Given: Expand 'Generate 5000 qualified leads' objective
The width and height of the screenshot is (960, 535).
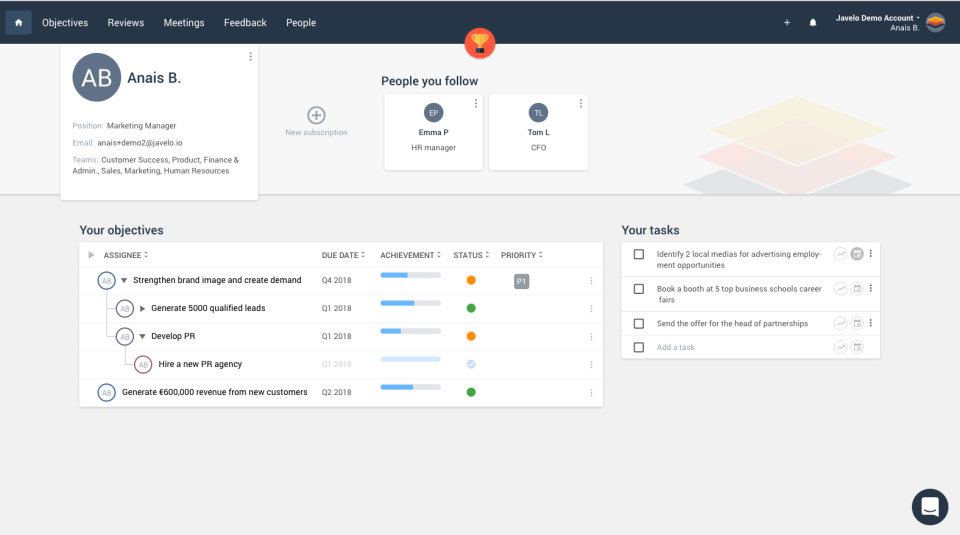Looking at the screenshot, I should point(142,309).
